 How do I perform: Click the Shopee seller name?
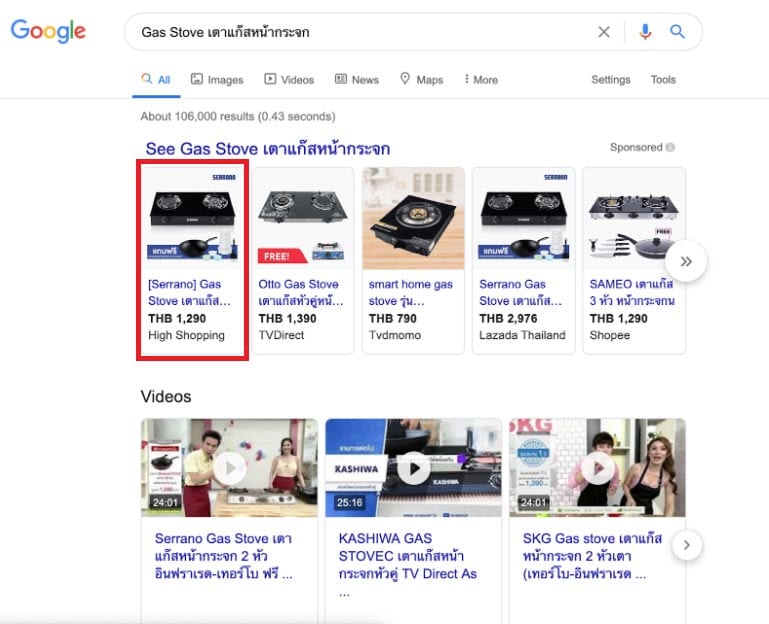coord(610,335)
